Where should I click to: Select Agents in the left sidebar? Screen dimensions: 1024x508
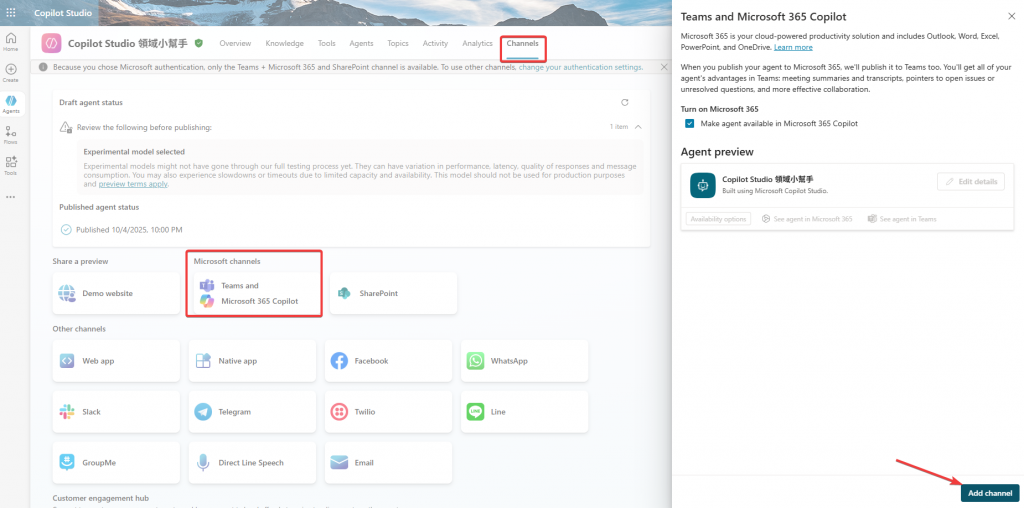(x=11, y=104)
